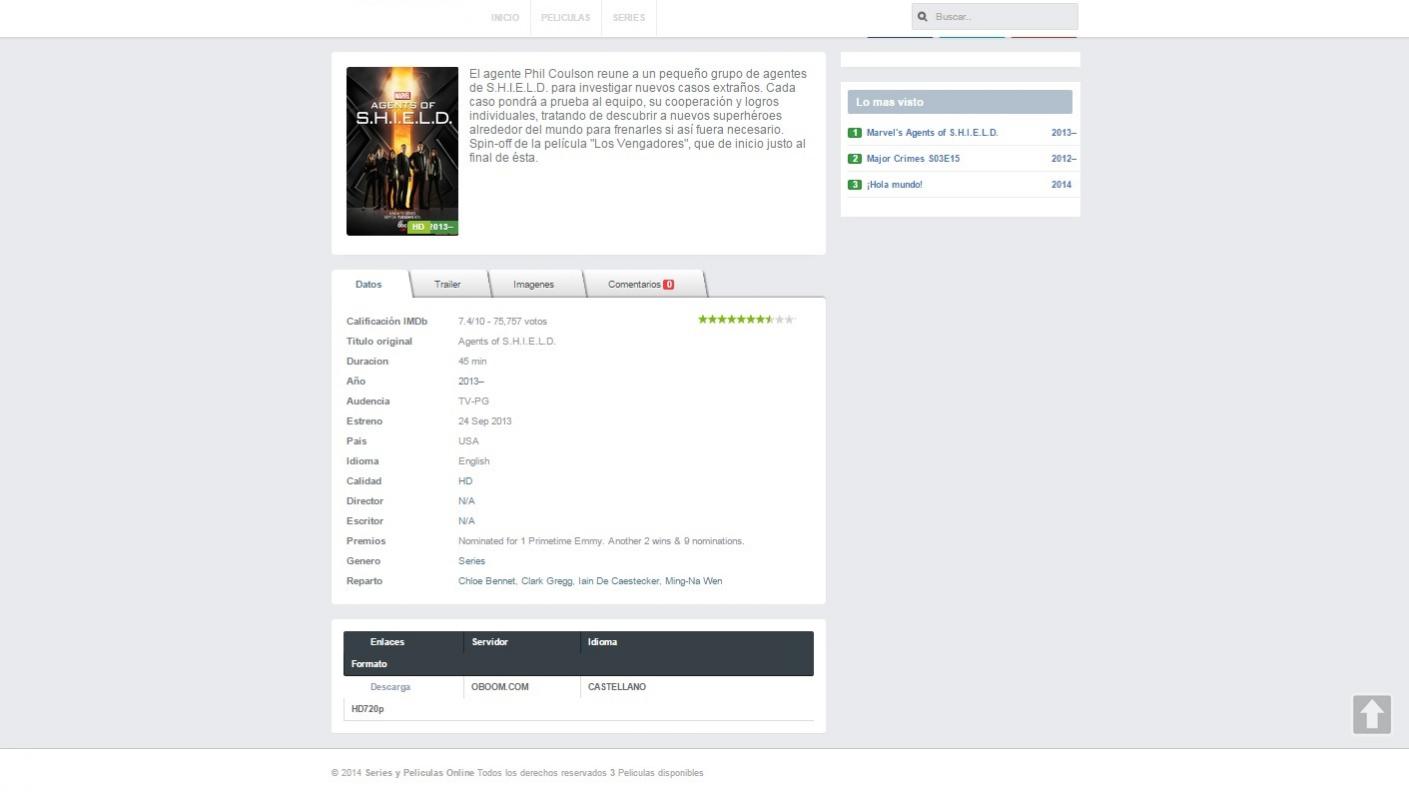The width and height of the screenshot is (1409, 796).
Task: Open Chloe Bennet cast link
Action: [486, 581]
